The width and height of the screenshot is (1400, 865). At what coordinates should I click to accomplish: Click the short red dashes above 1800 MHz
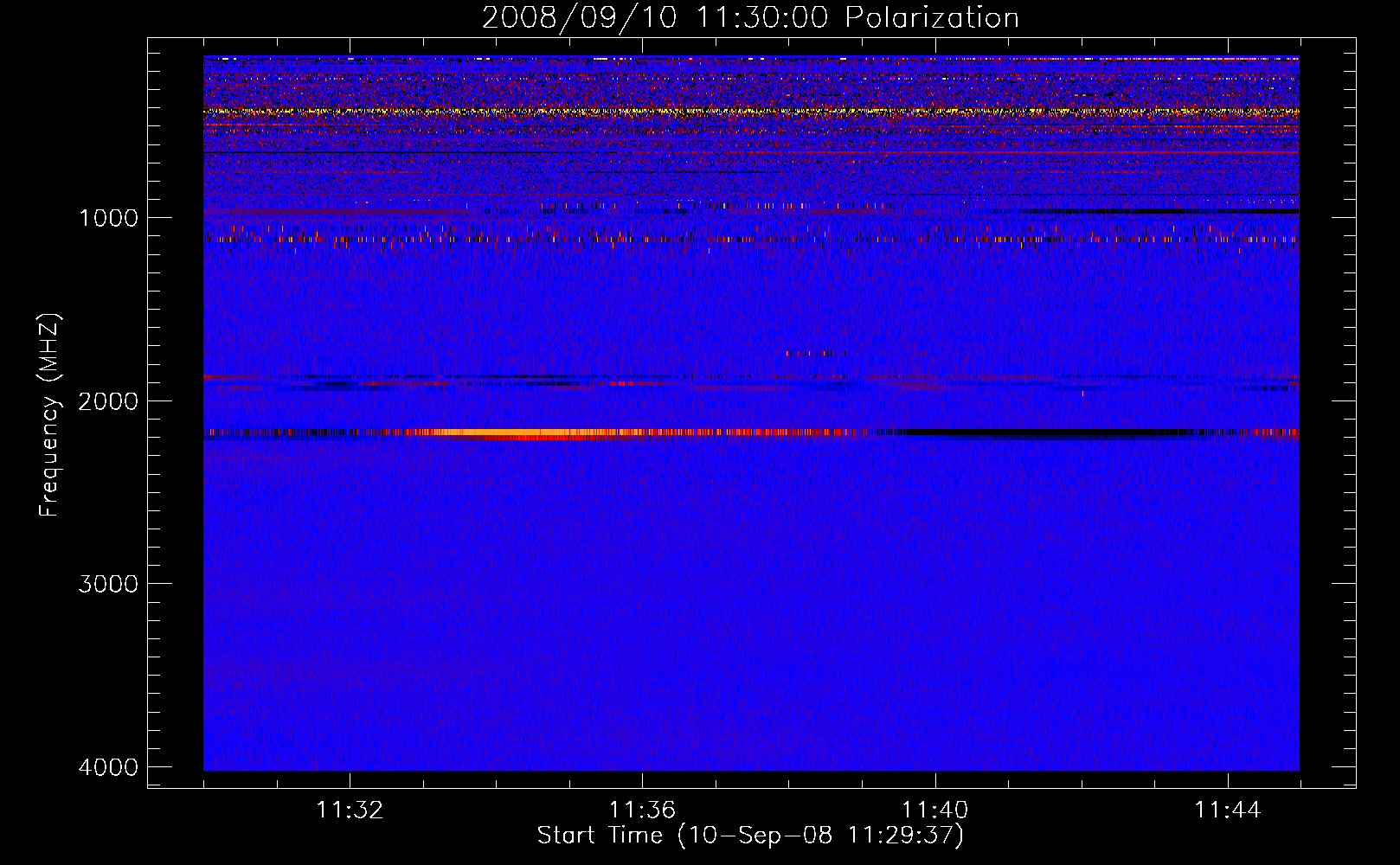pos(815,353)
